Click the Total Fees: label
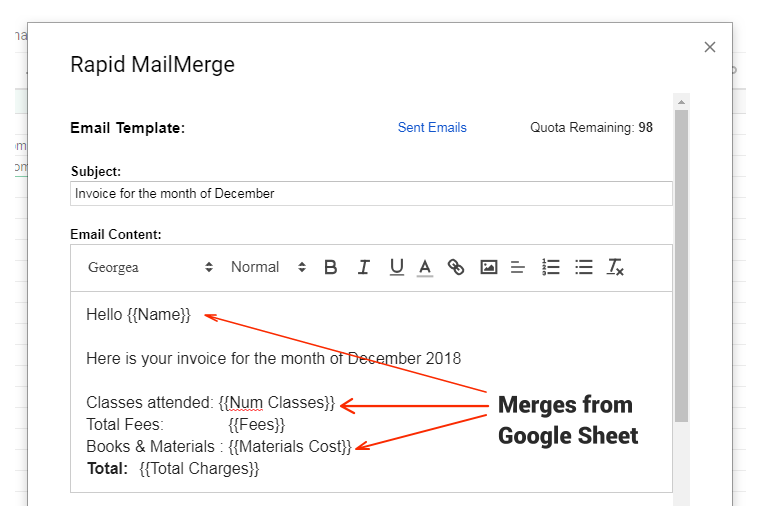Viewport: 761px width, 521px height. click(125, 425)
